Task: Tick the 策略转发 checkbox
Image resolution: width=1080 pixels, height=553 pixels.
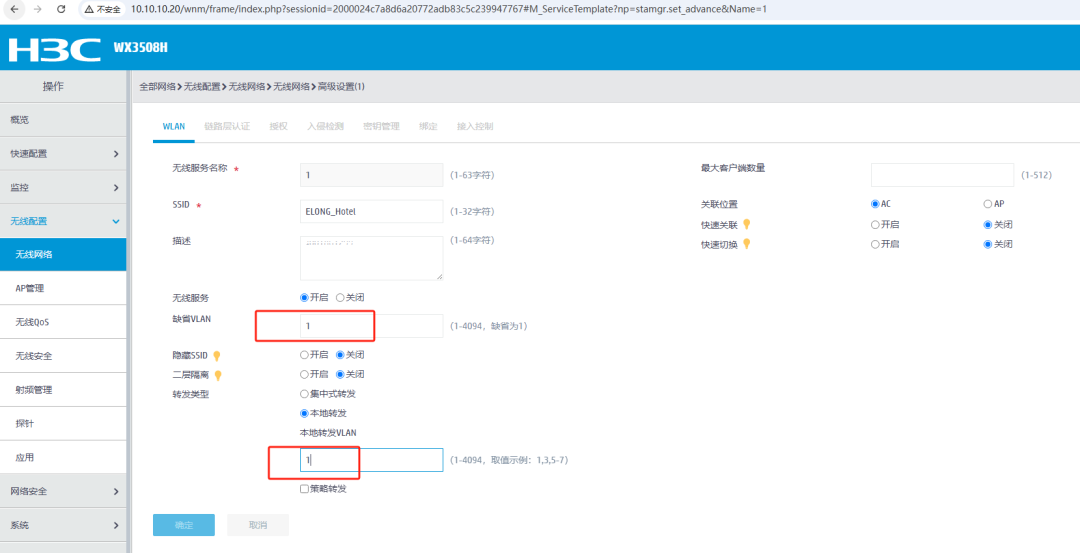Action: pyautogui.click(x=304, y=489)
